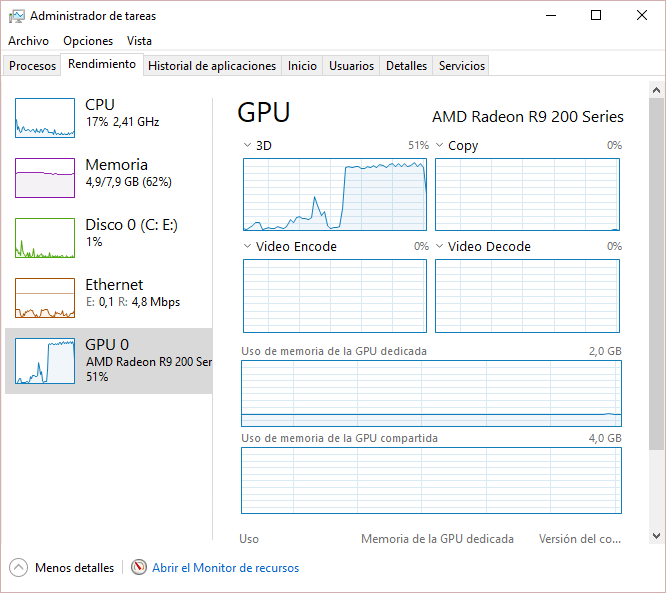Click the Menos detalles up-arrow icon
The height and width of the screenshot is (593, 666).
(x=18, y=567)
